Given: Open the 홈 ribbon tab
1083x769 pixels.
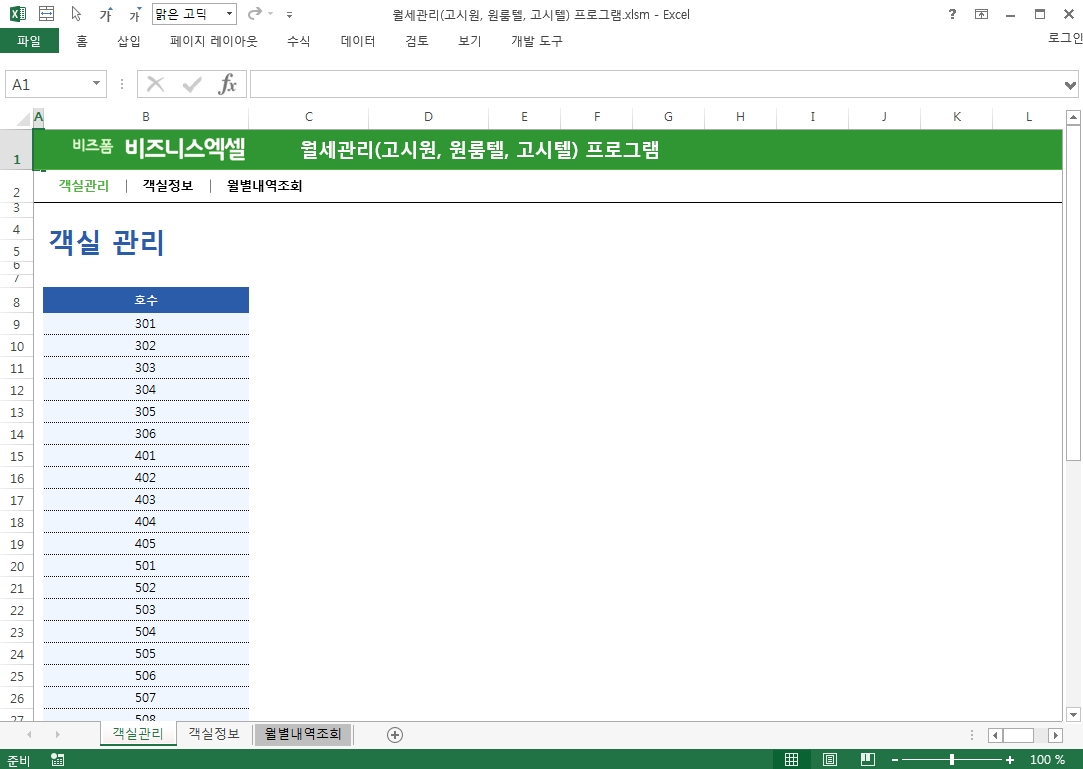Looking at the screenshot, I should 82,41.
